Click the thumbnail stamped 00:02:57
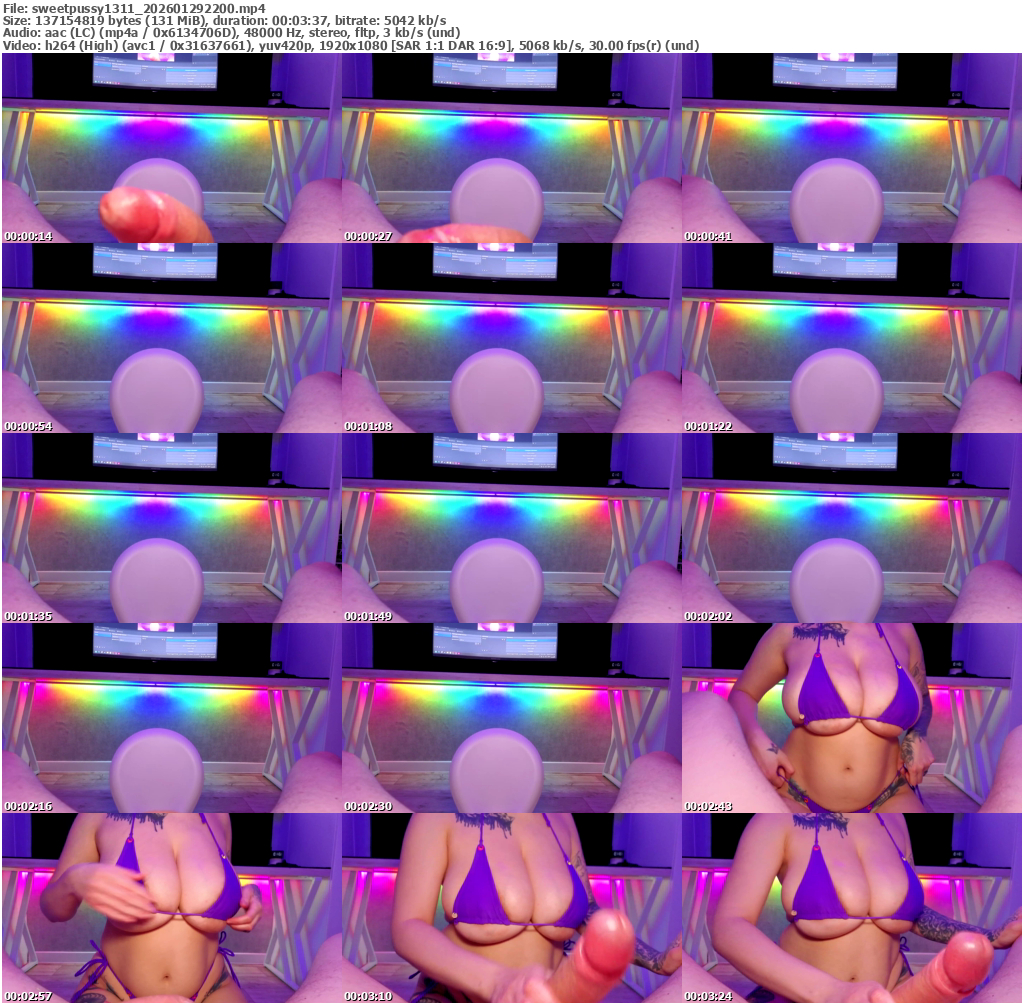 [171, 908]
